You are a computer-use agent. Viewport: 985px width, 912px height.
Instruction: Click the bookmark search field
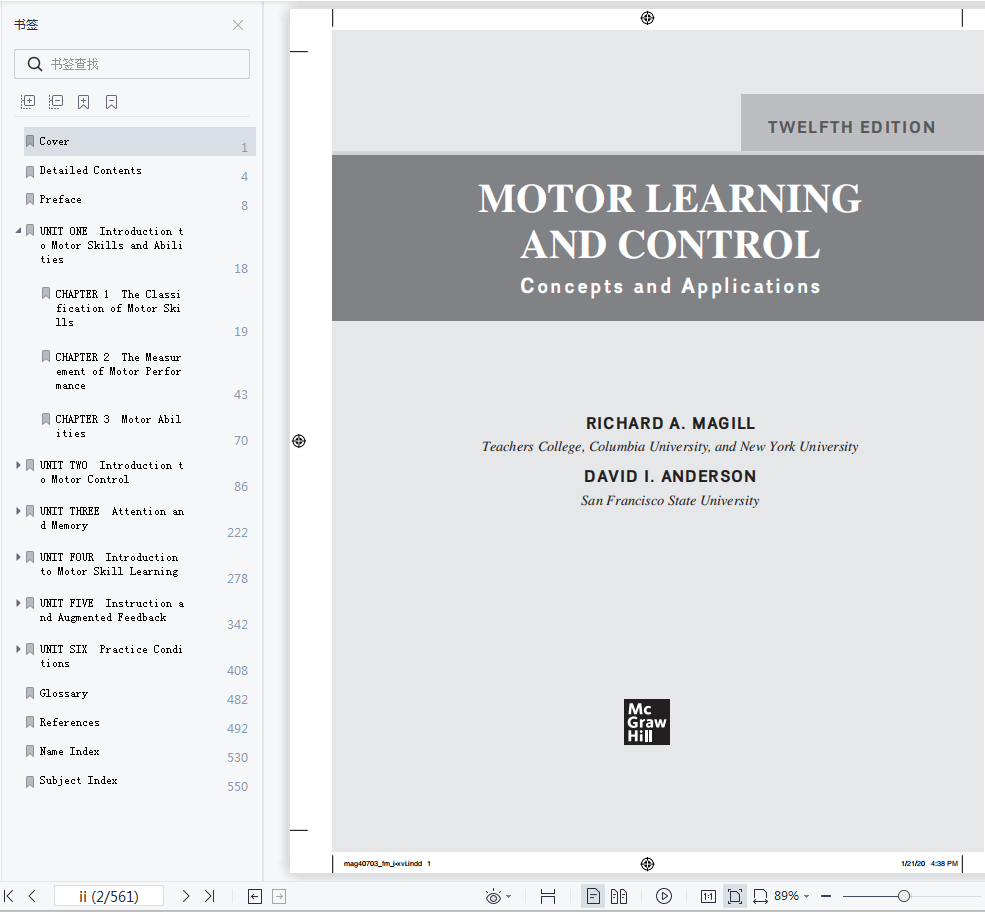pyautogui.click(x=132, y=64)
